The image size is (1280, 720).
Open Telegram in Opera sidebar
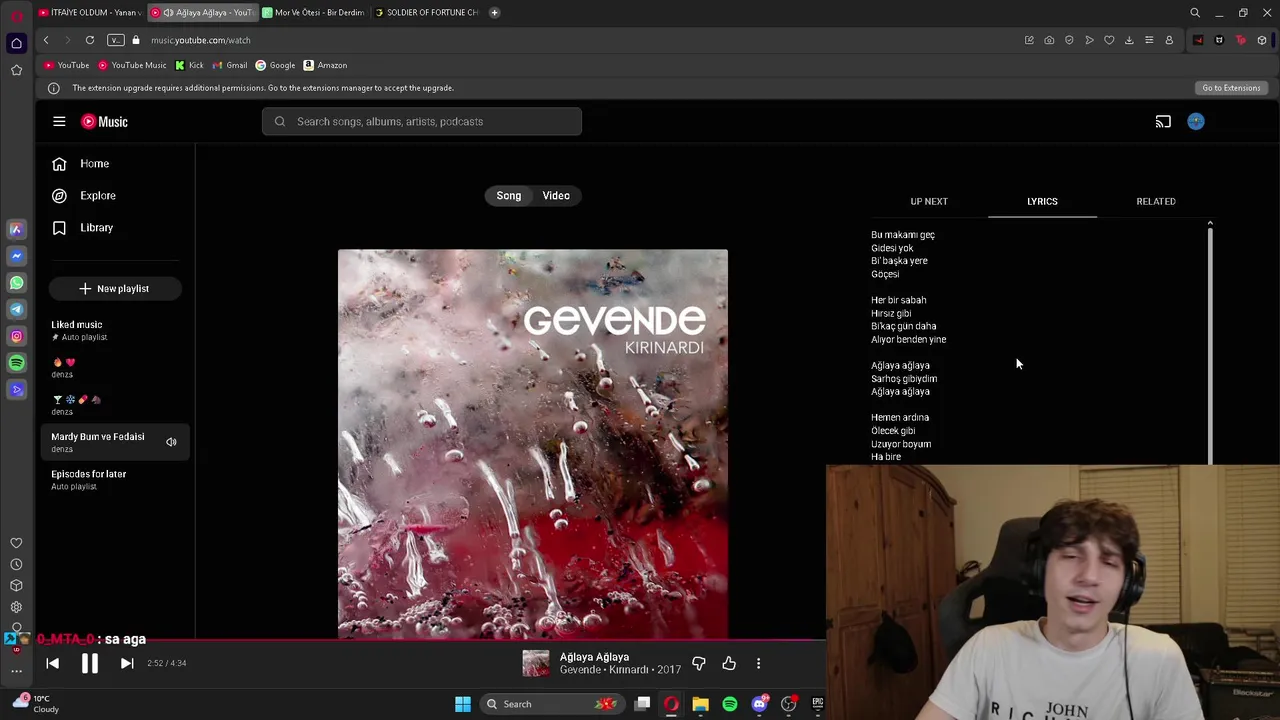click(x=16, y=309)
